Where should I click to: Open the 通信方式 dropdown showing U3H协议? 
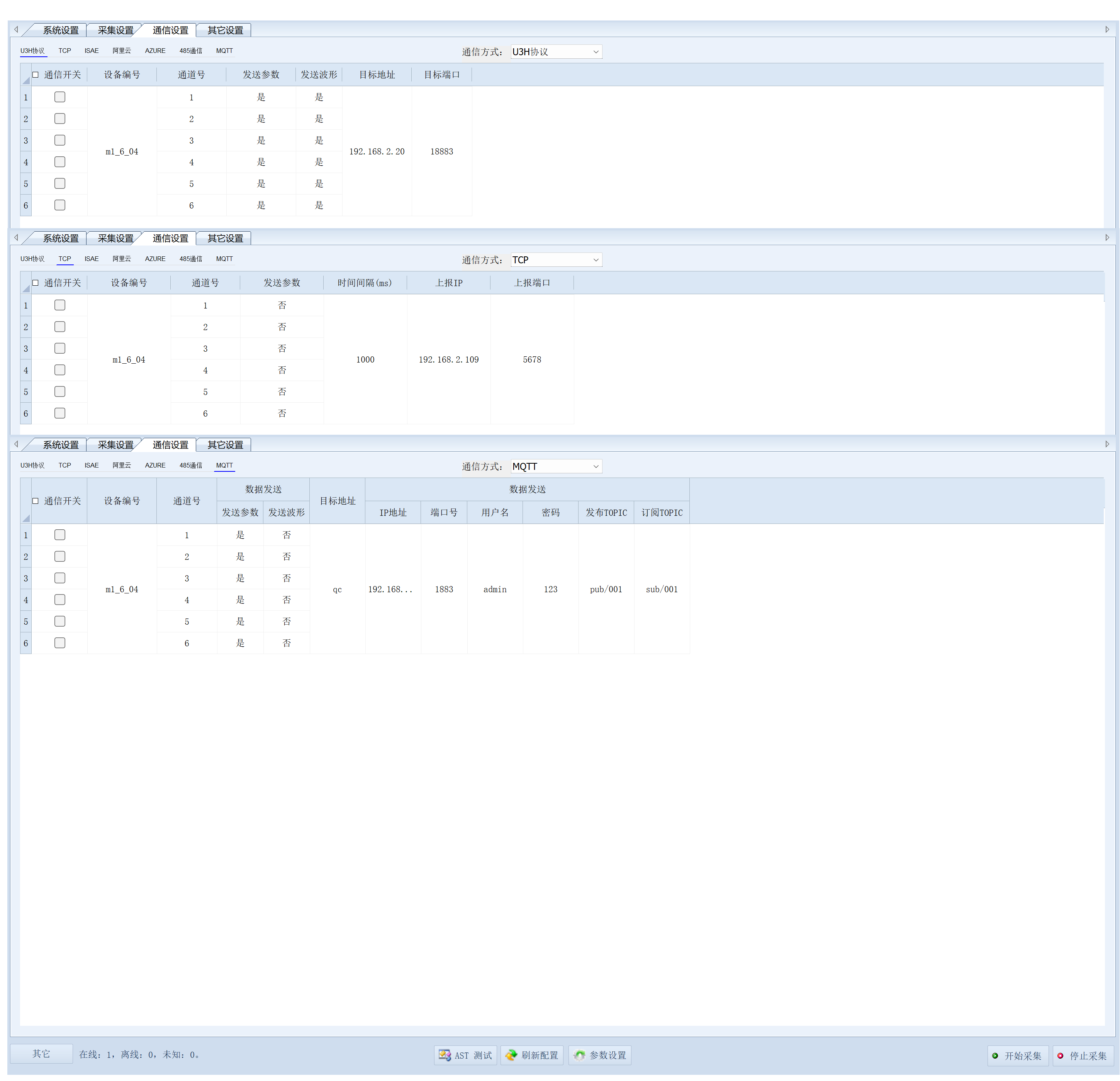596,52
